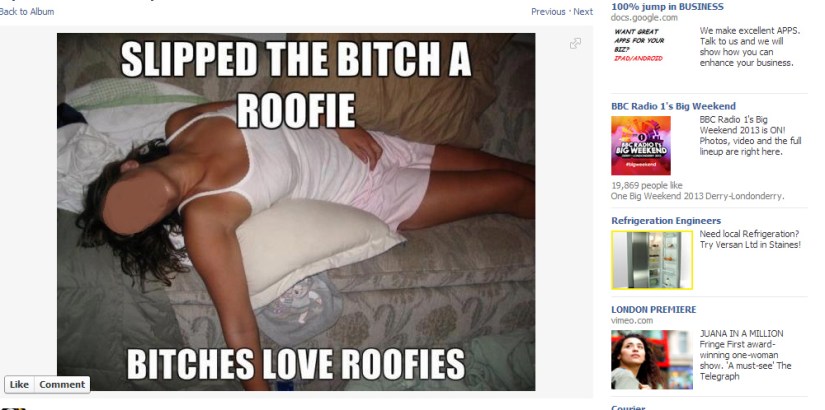Advance to the Next photo
This screenshot has height=410, width=825.
(583, 12)
